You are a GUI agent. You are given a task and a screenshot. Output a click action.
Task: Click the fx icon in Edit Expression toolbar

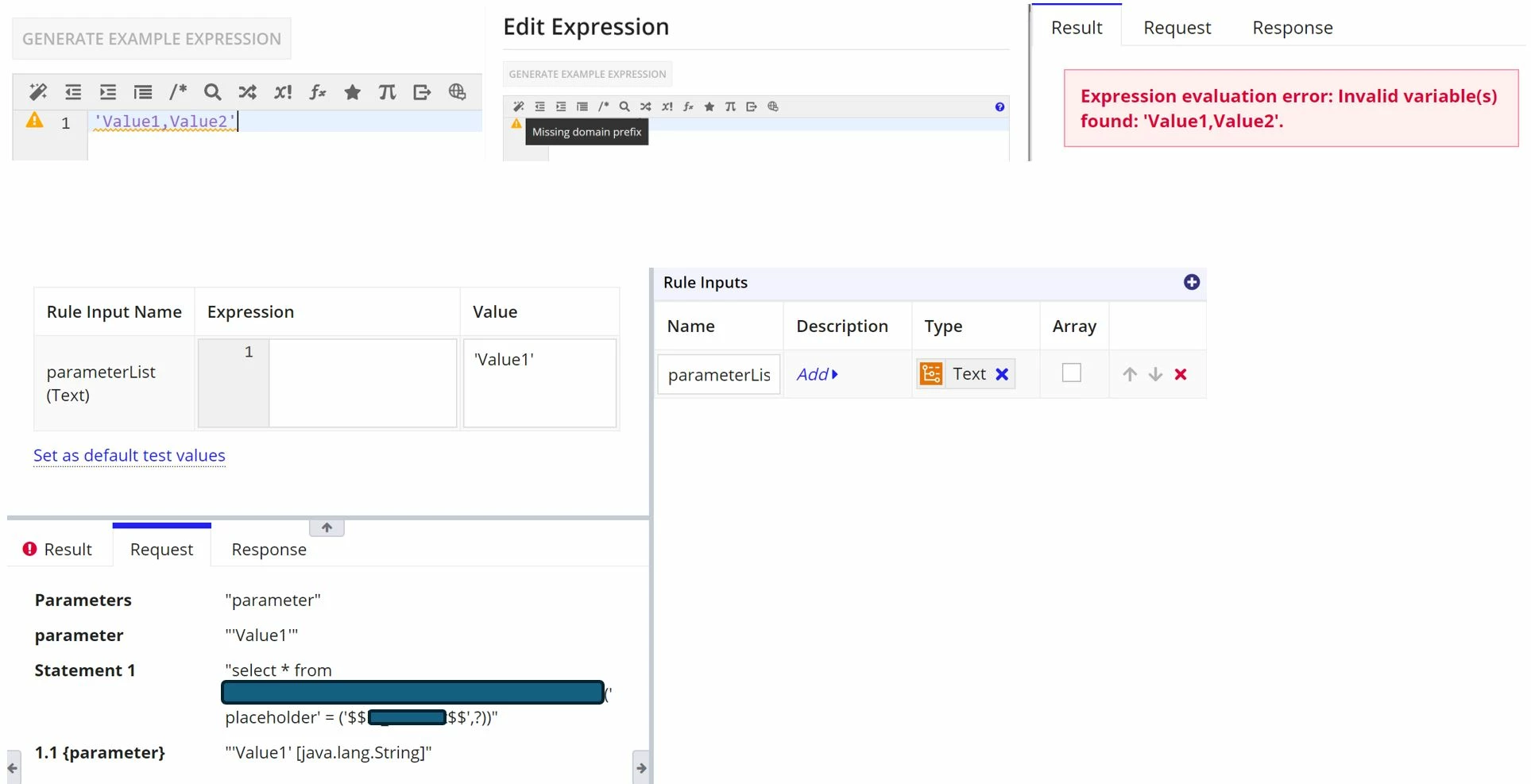coord(688,106)
